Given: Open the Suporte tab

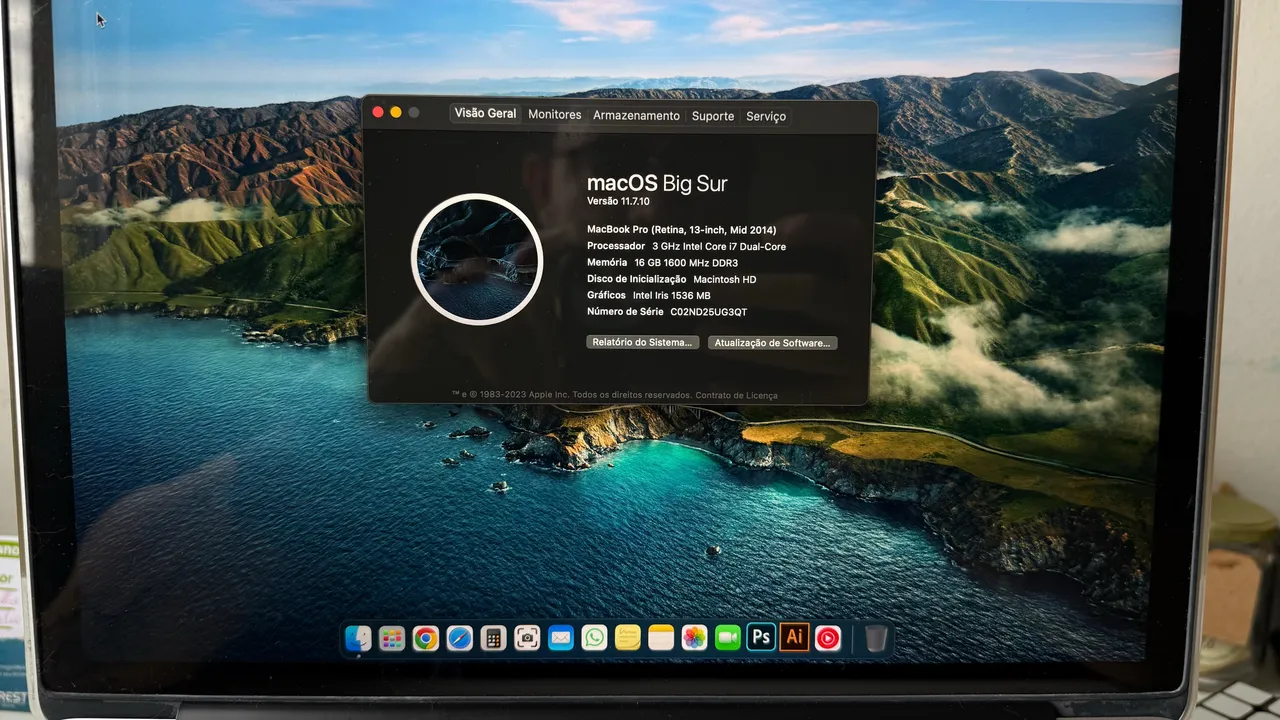Looking at the screenshot, I should click(713, 116).
